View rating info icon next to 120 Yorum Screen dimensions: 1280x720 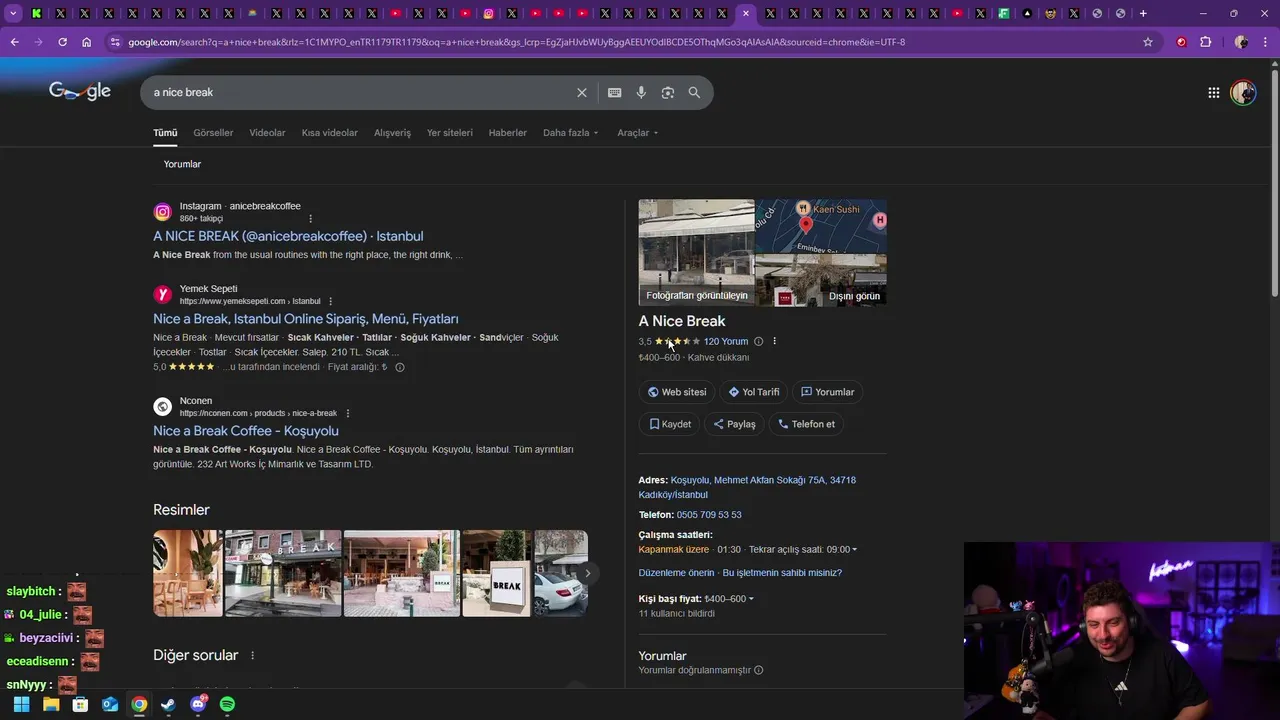[x=758, y=341]
